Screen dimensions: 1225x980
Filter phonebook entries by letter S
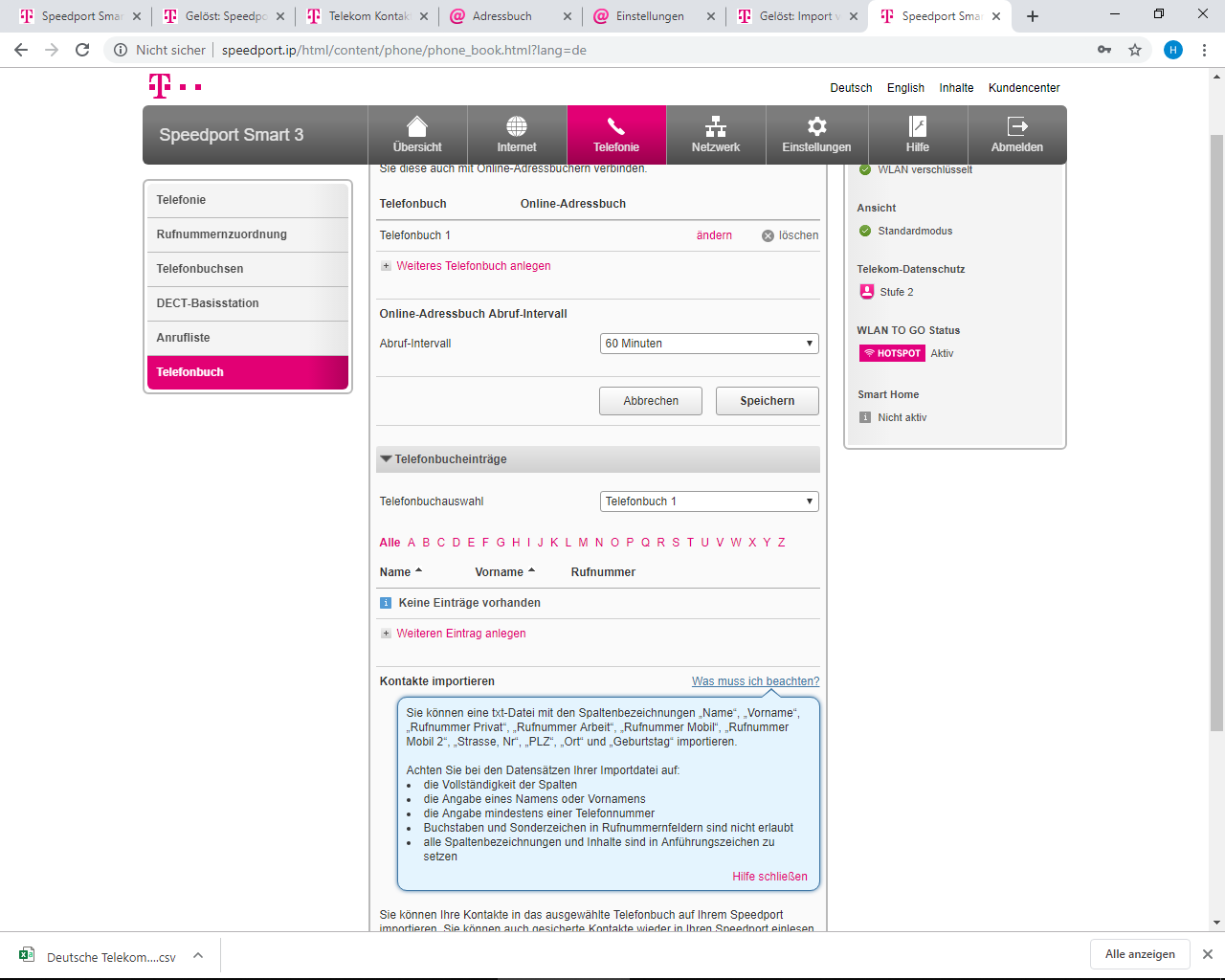[676, 543]
